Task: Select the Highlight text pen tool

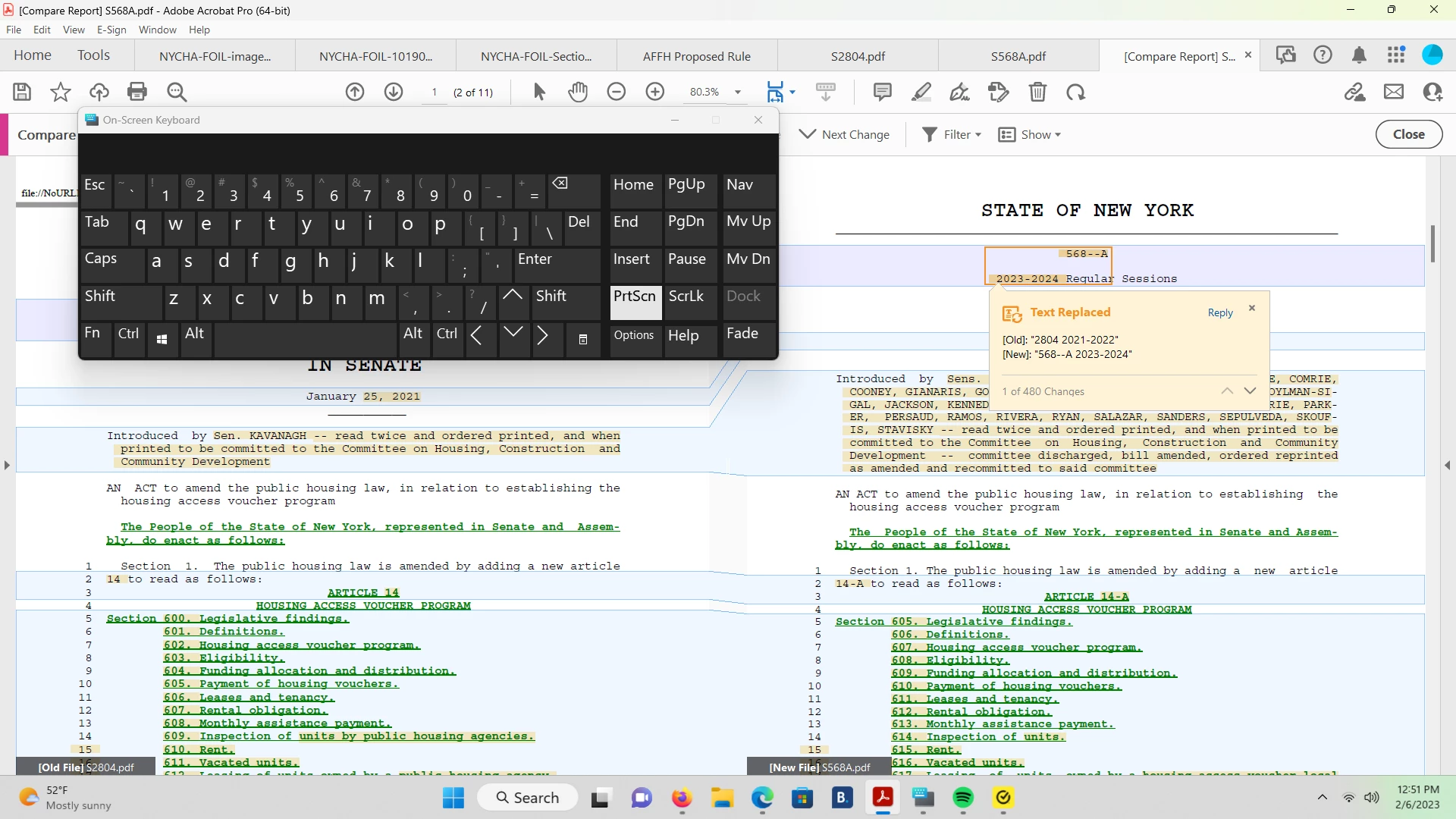Action: 921,92
